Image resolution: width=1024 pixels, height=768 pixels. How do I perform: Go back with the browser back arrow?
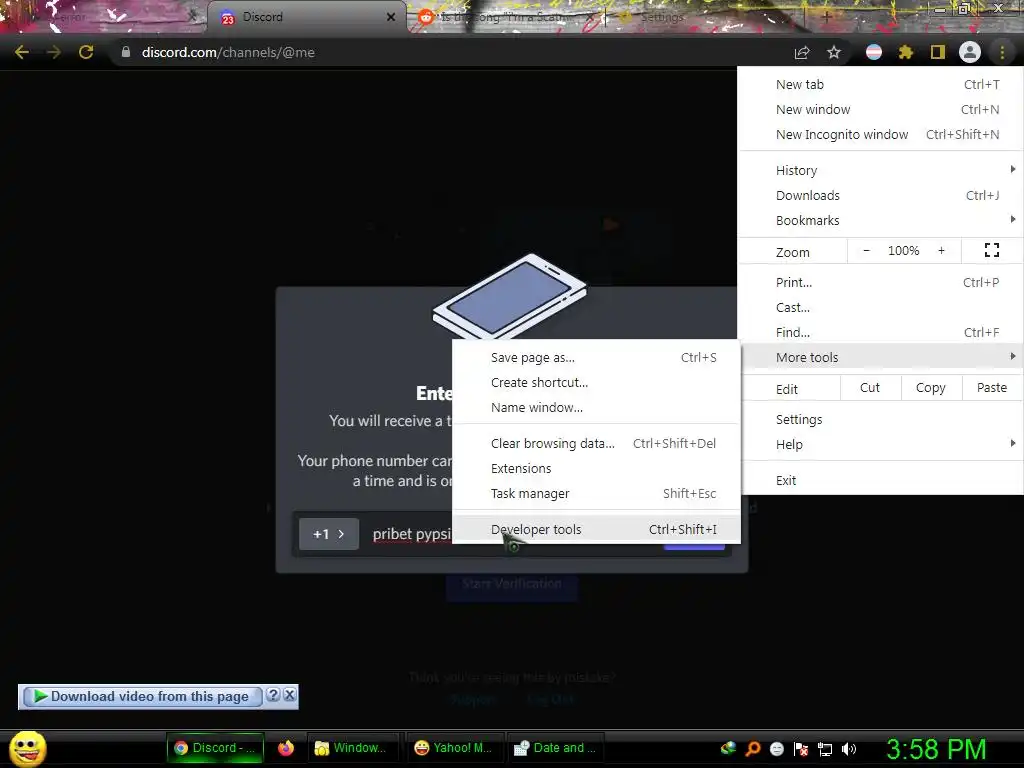22,52
